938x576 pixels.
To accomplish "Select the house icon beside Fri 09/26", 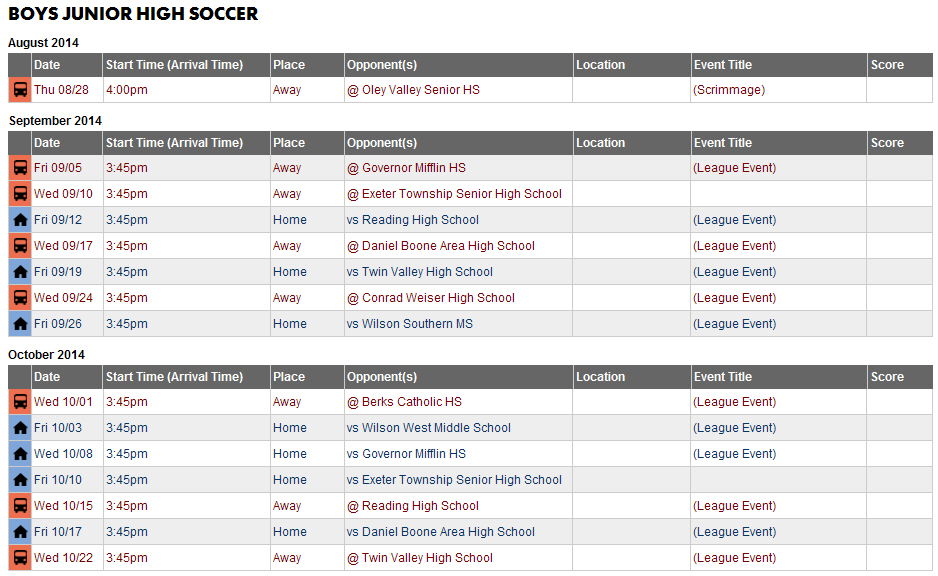I will 20,324.
